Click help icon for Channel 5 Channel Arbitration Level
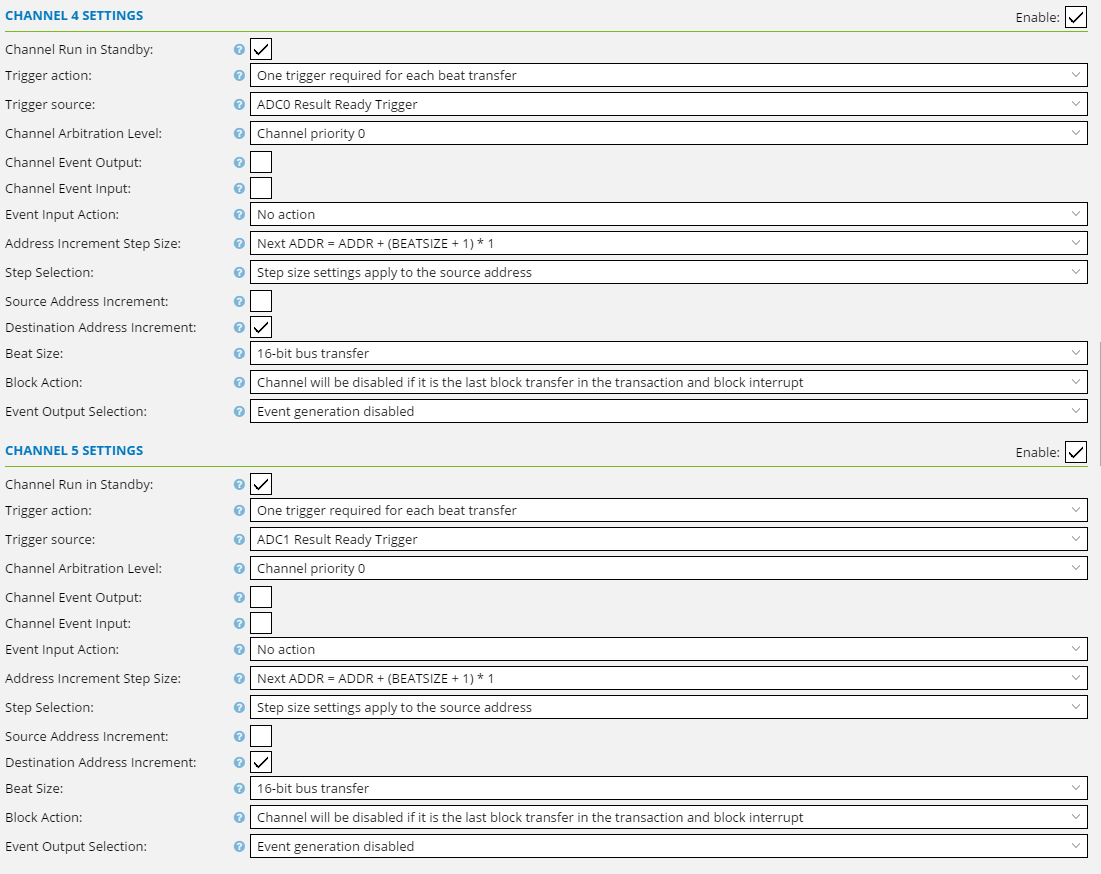This screenshot has height=874, width=1101. tap(239, 568)
